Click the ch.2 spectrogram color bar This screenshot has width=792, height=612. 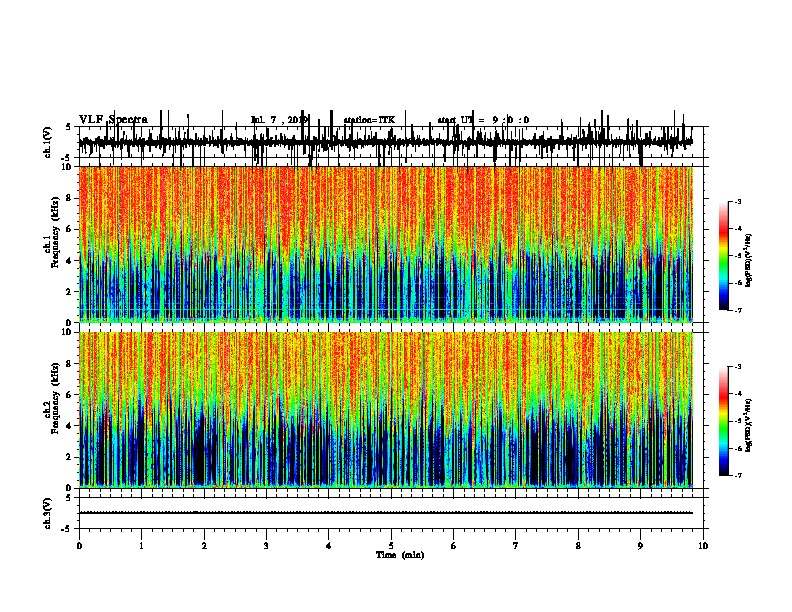pos(723,421)
